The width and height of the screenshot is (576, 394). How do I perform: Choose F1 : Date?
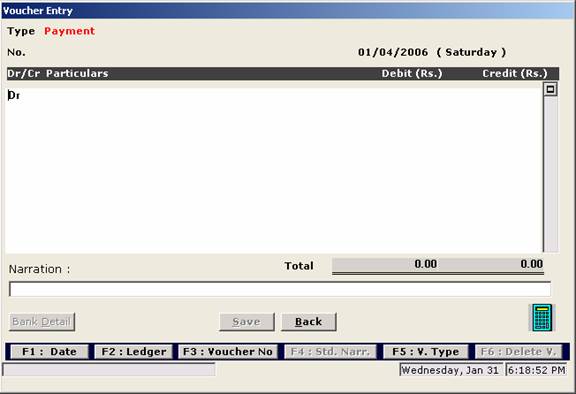point(49,352)
